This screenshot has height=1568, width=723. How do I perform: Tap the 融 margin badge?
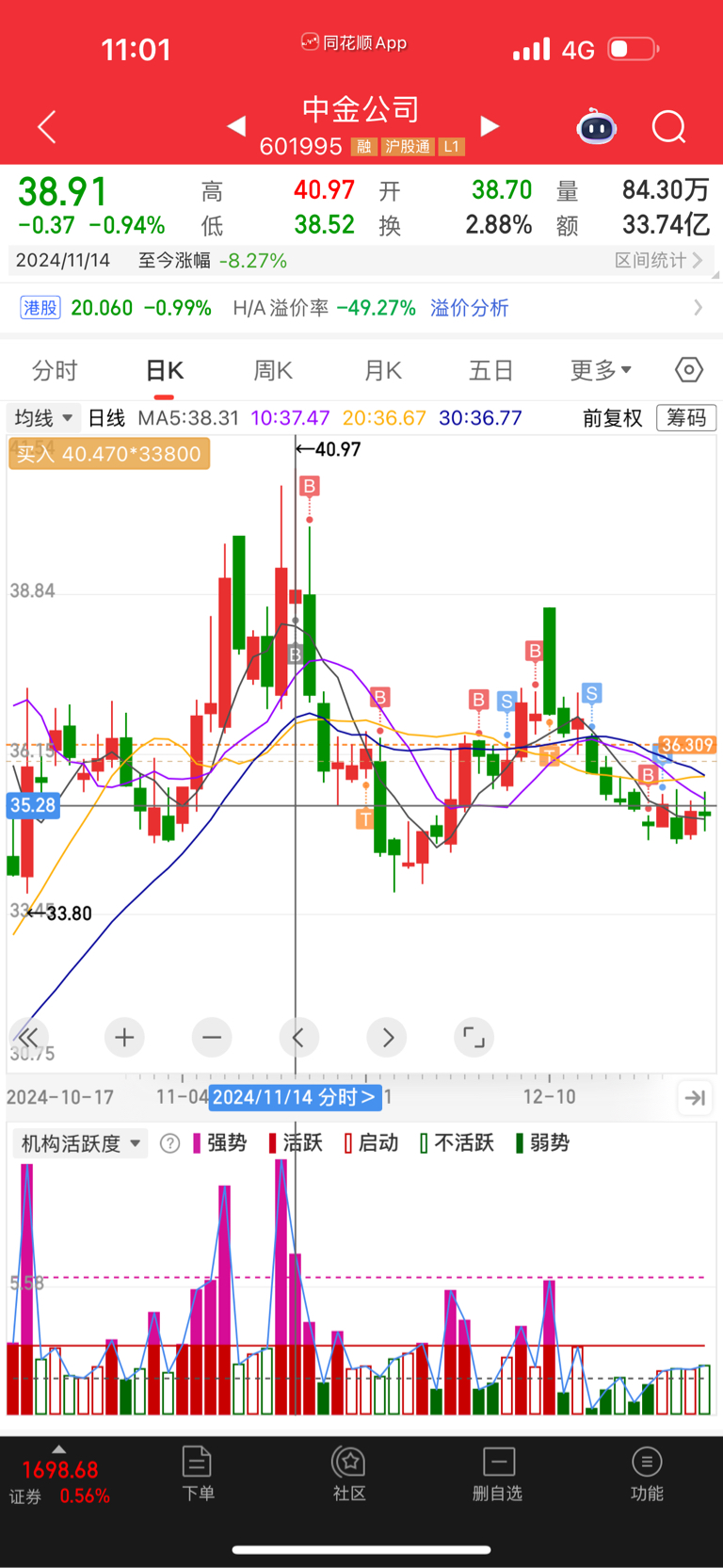click(363, 147)
